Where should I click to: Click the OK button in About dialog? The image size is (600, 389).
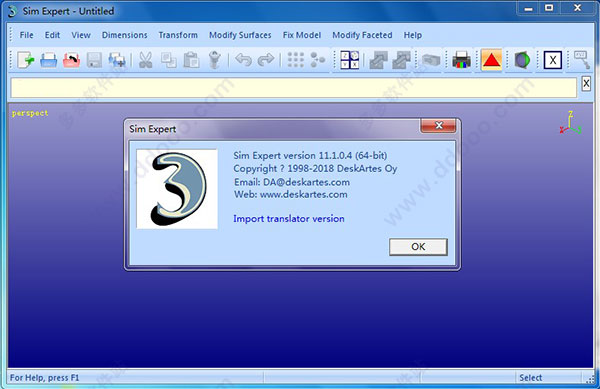(x=418, y=247)
